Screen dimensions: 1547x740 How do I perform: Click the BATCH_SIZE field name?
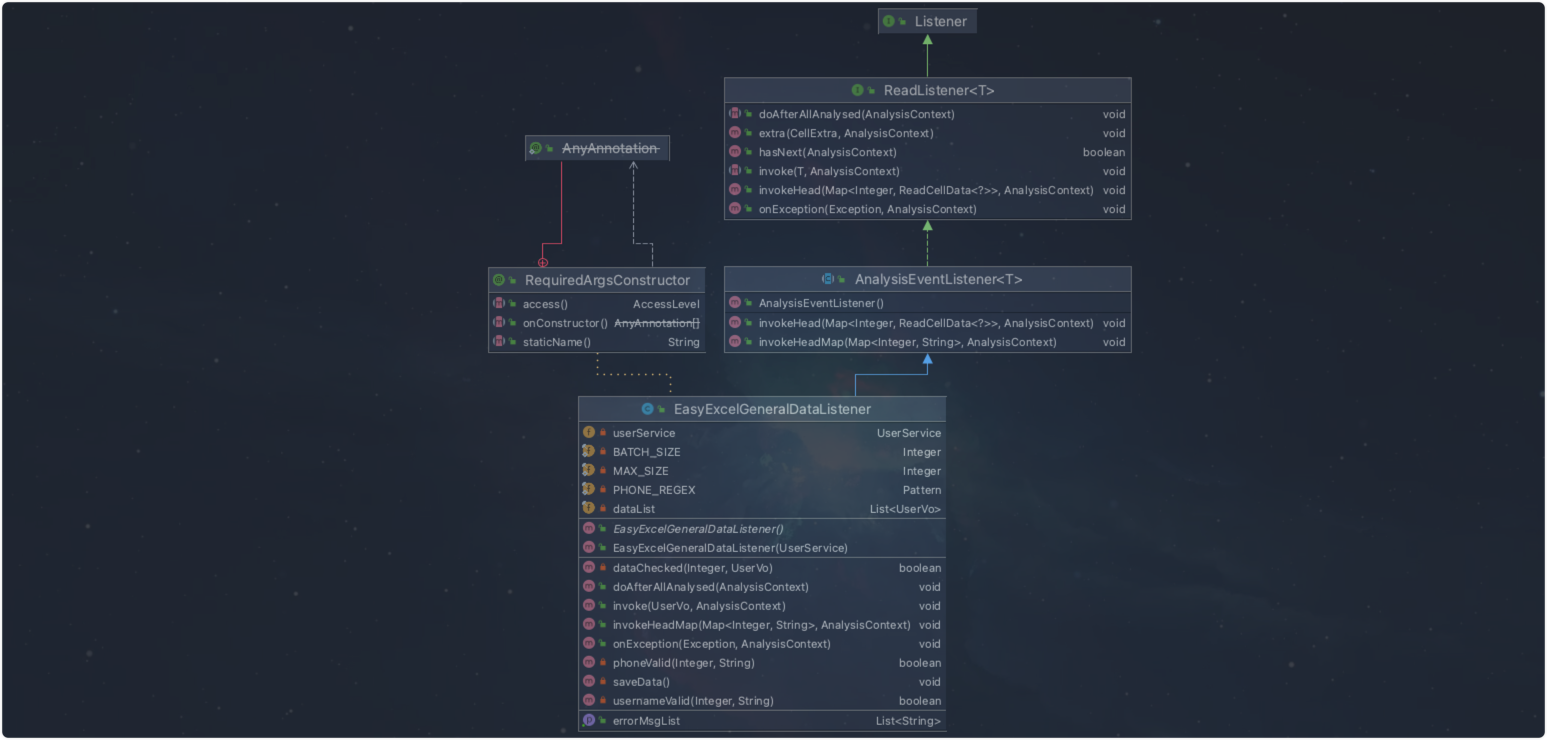tap(646, 452)
